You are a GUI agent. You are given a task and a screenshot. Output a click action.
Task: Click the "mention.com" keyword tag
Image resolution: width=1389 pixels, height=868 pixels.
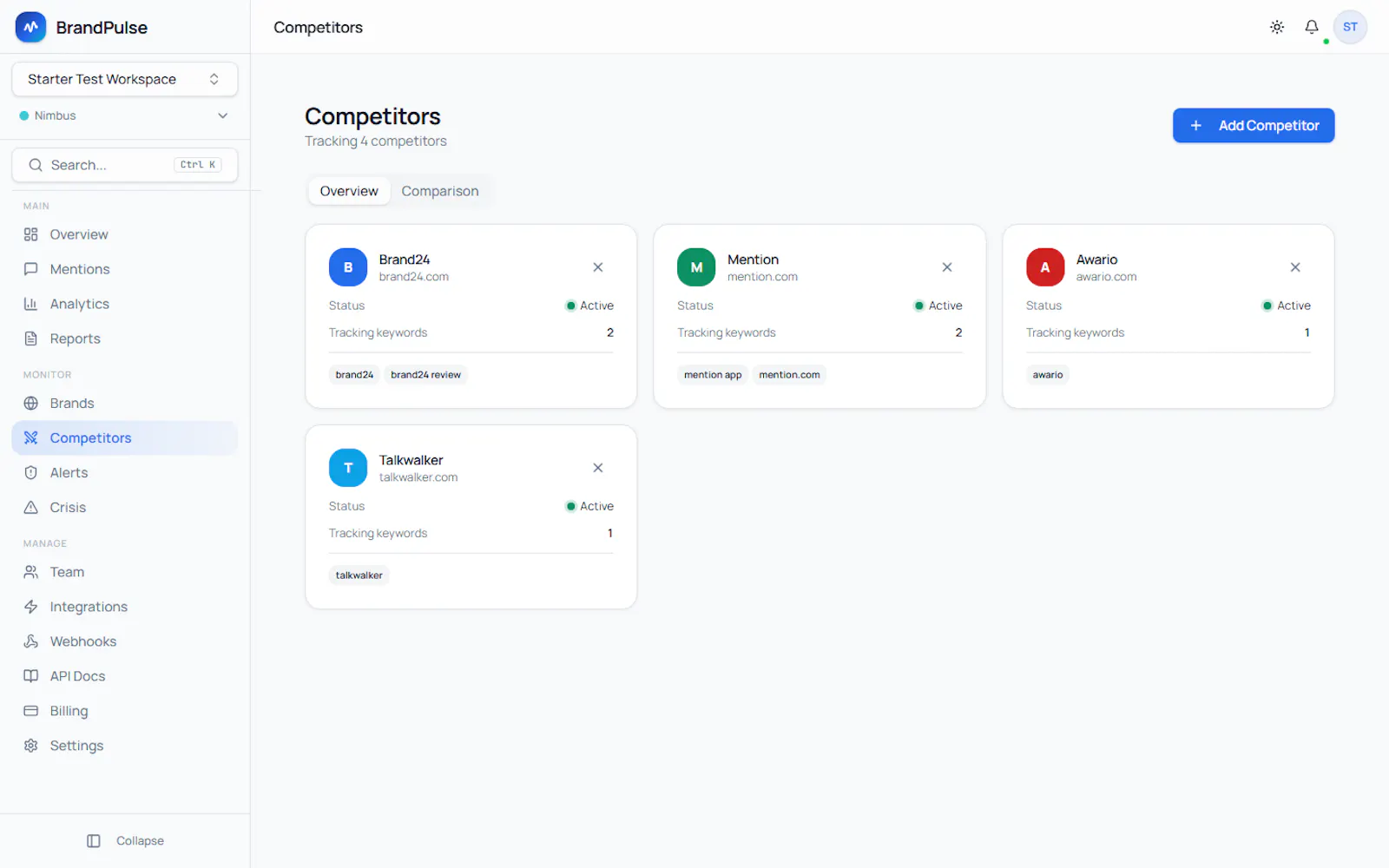point(789,375)
